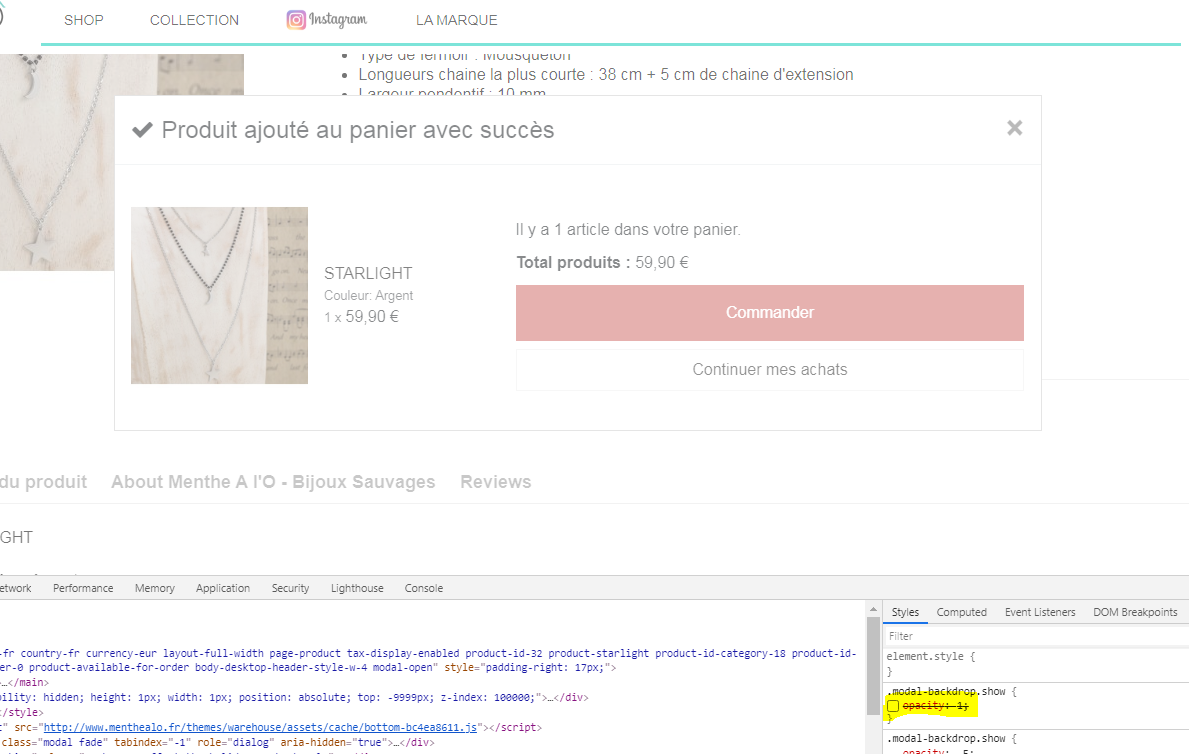The image size is (1189, 754).
Task: Open LA MARQUE page
Action: click(x=456, y=20)
